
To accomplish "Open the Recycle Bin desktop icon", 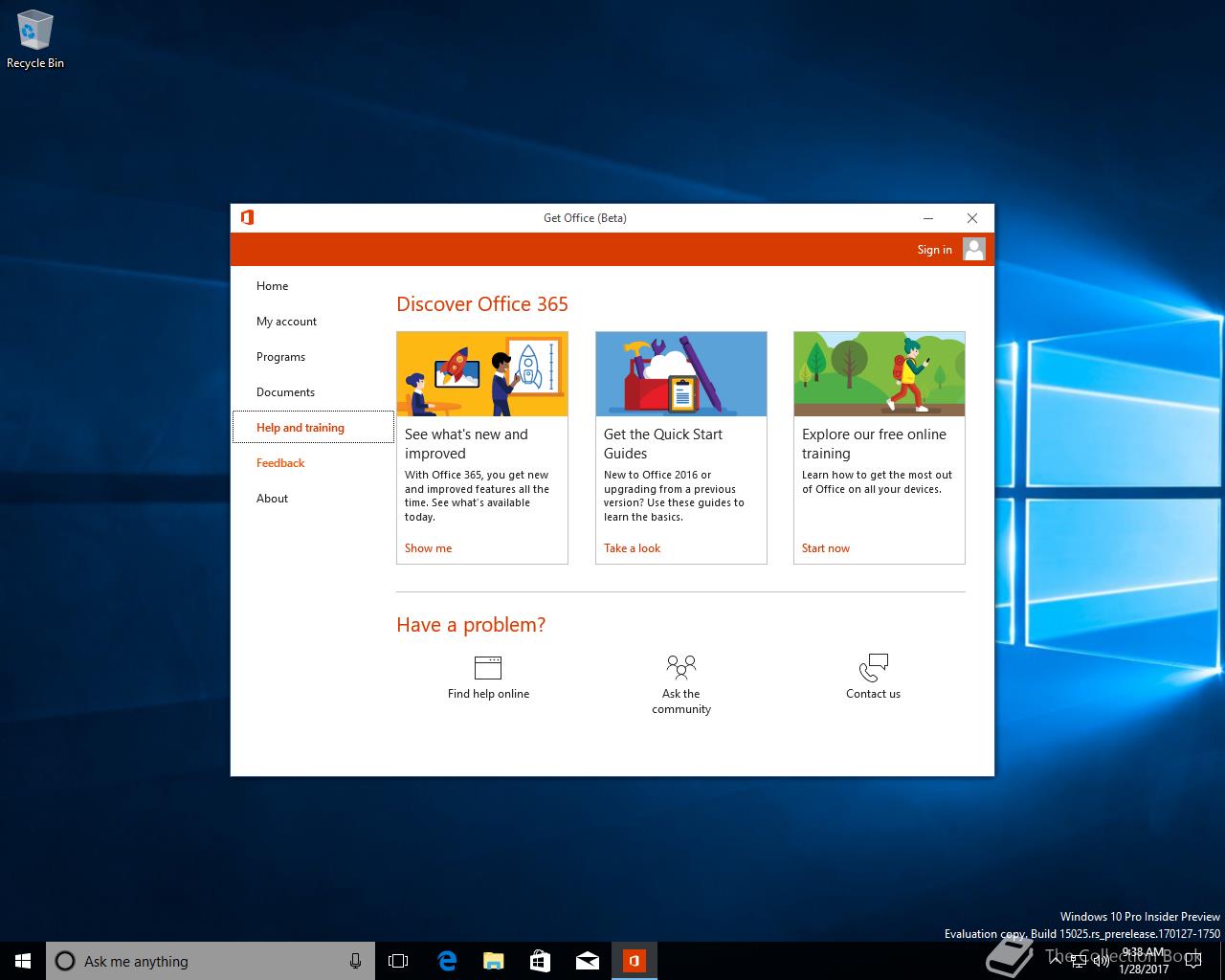I will click(x=35, y=40).
